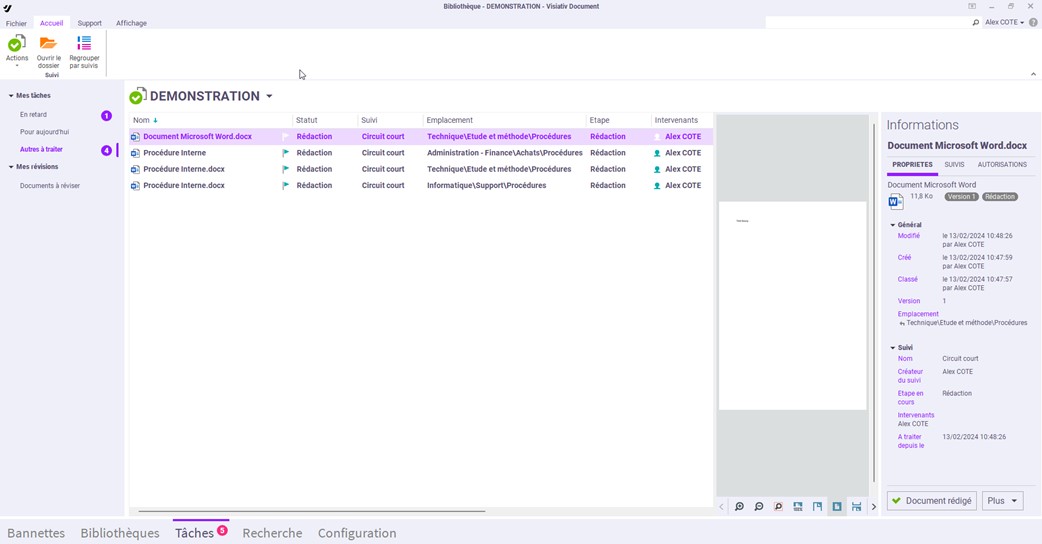Click the Document rédigé button
1042x544 pixels.
pyautogui.click(x=931, y=501)
